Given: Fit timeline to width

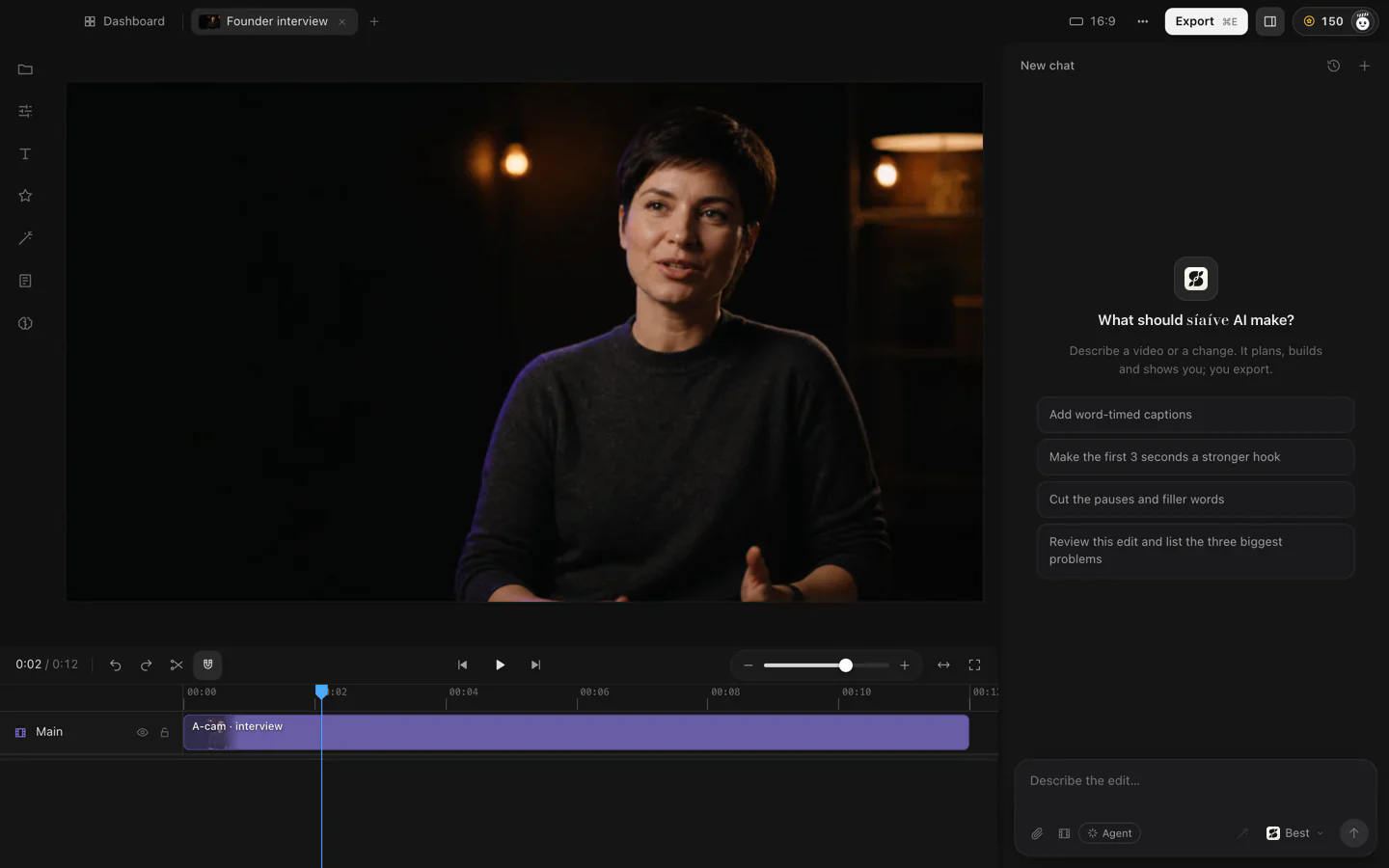Looking at the screenshot, I should pyautogui.click(x=943, y=665).
